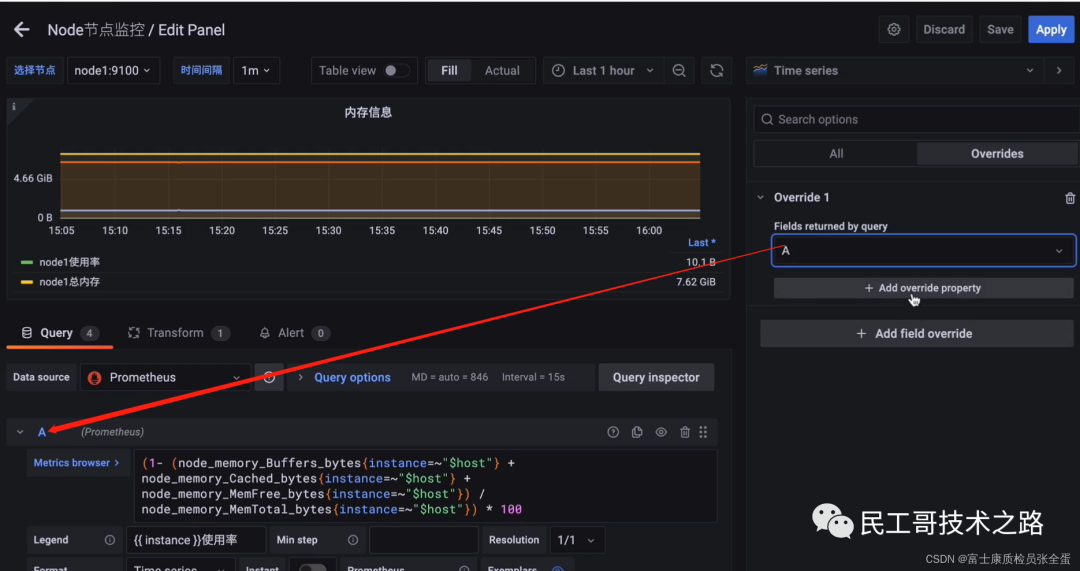Collapse Override 1 section

[760, 198]
